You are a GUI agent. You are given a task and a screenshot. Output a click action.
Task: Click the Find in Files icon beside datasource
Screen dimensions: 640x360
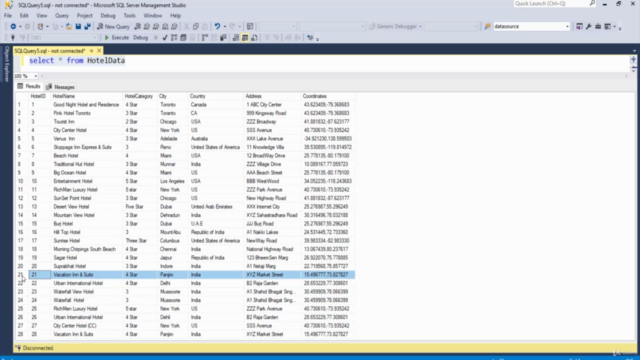pos(487,26)
